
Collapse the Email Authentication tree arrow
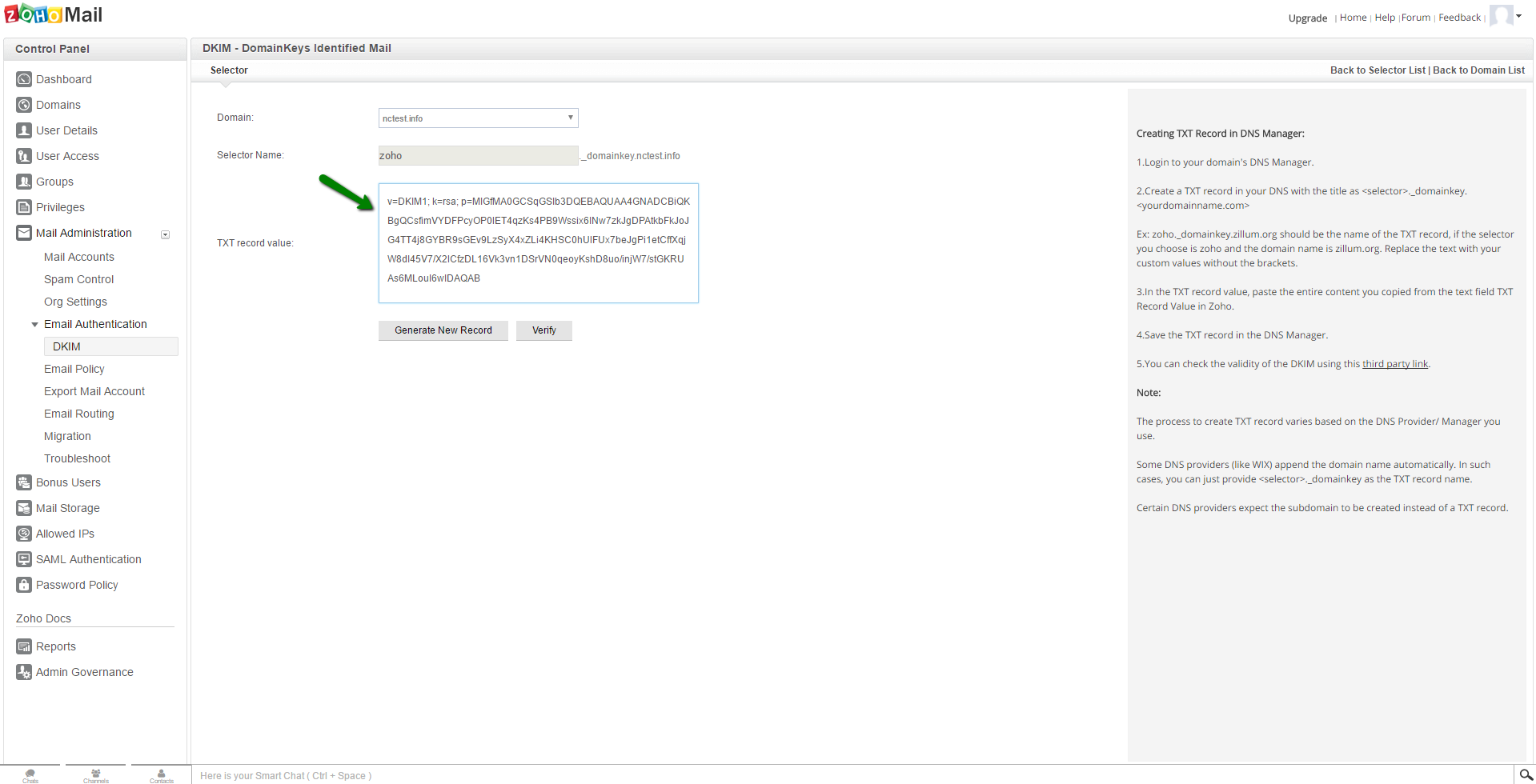click(x=34, y=325)
